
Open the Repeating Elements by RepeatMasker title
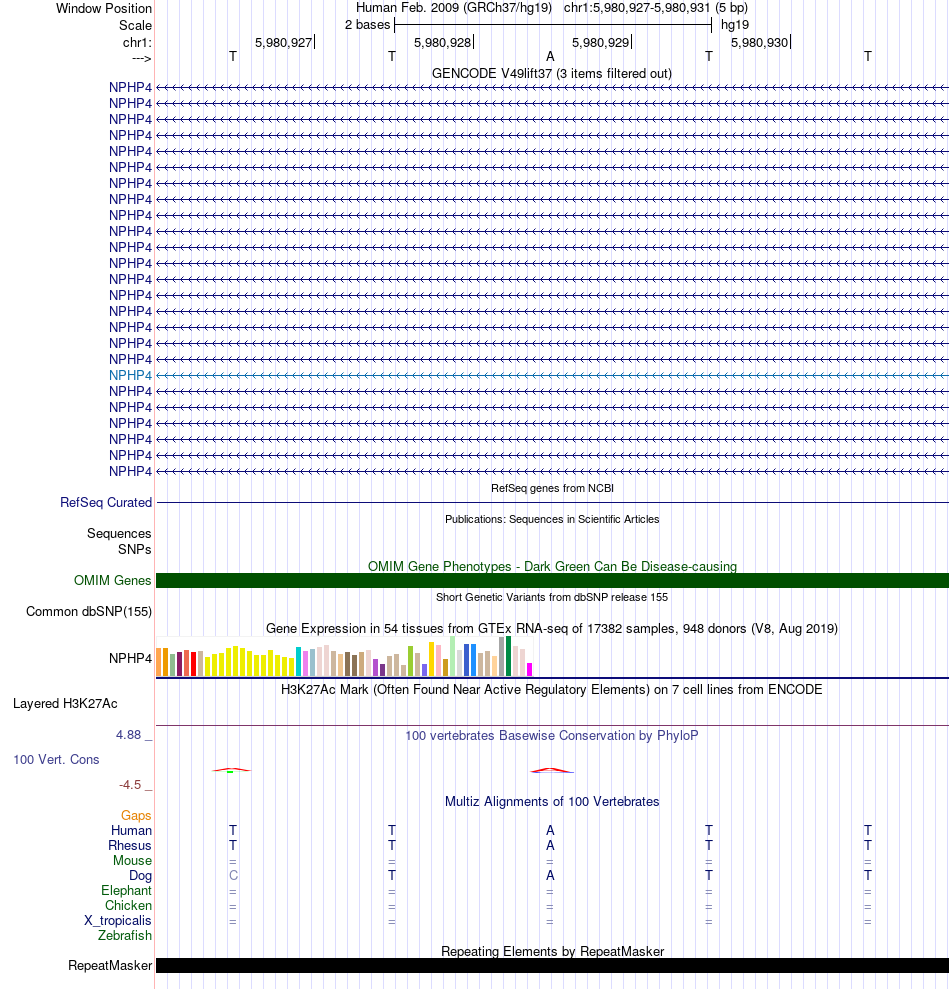click(x=552, y=952)
